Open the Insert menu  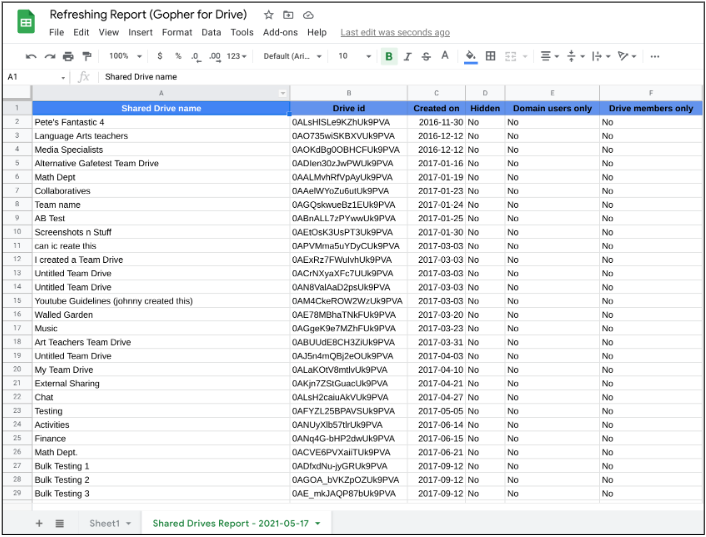click(140, 32)
